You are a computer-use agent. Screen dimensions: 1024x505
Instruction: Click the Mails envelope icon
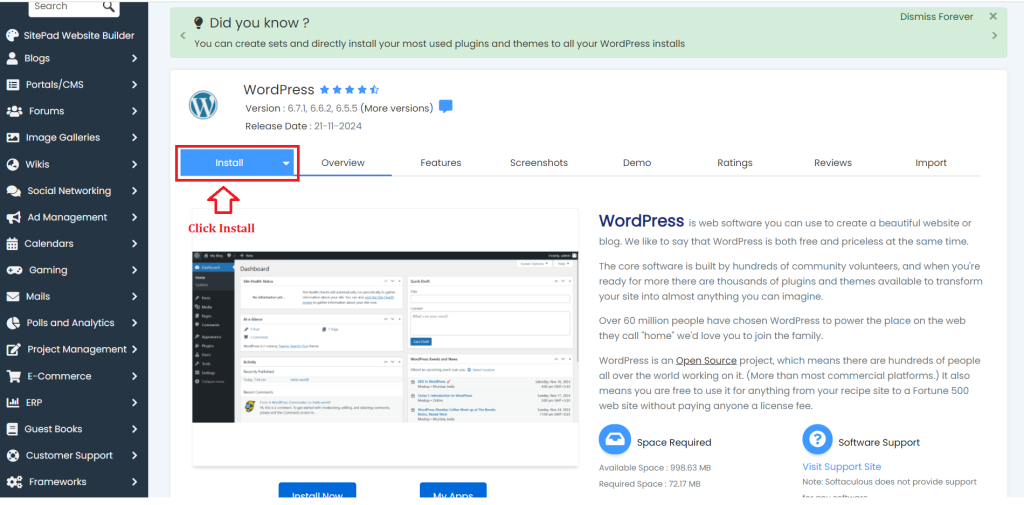pyautogui.click(x=12, y=297)
